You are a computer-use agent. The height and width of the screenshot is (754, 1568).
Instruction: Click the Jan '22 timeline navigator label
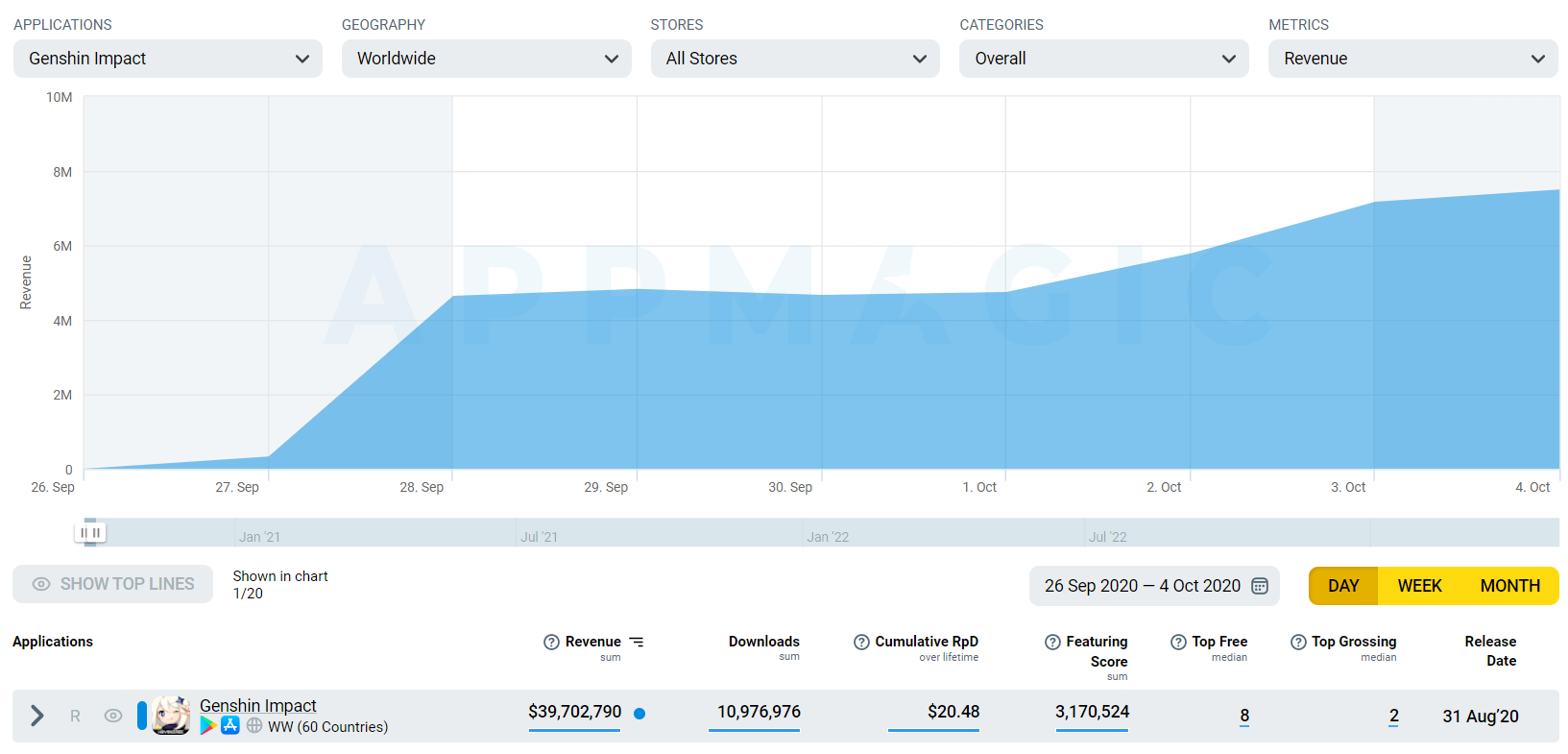tap(828, 537)
